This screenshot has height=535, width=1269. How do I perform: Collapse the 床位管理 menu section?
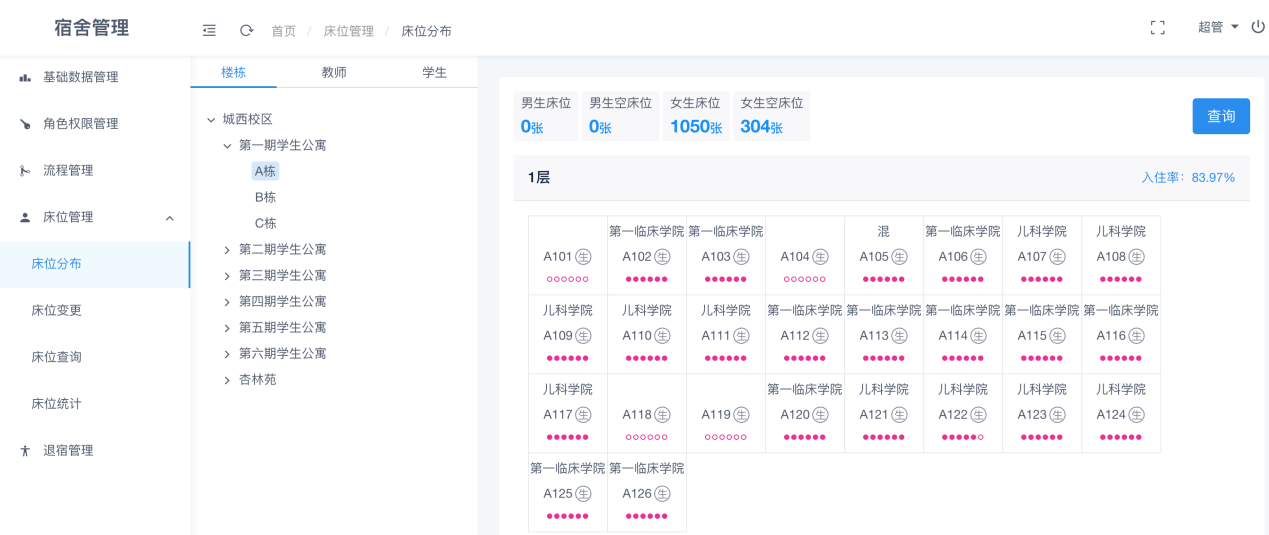coord(169,218)
